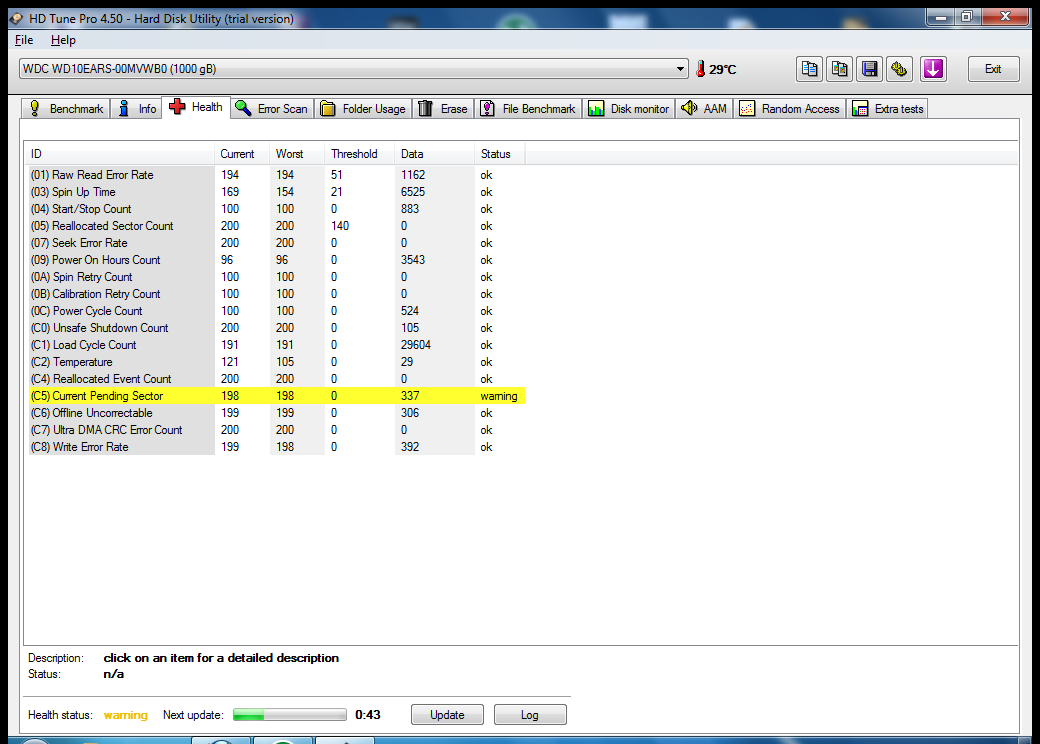
Task: Select the (C2) Temperature row
Action: point(276,362)
